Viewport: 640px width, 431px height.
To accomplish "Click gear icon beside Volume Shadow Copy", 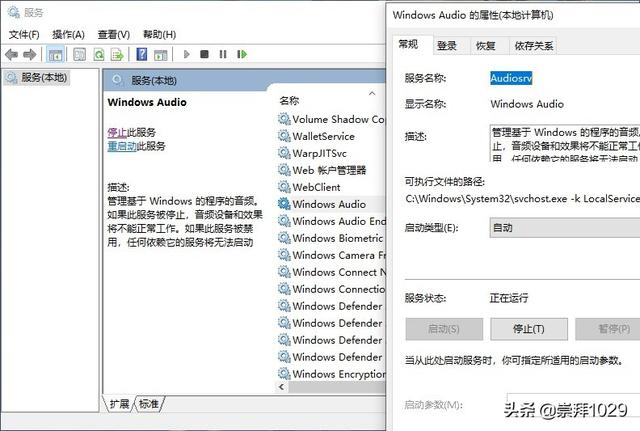I will (284, 119).
